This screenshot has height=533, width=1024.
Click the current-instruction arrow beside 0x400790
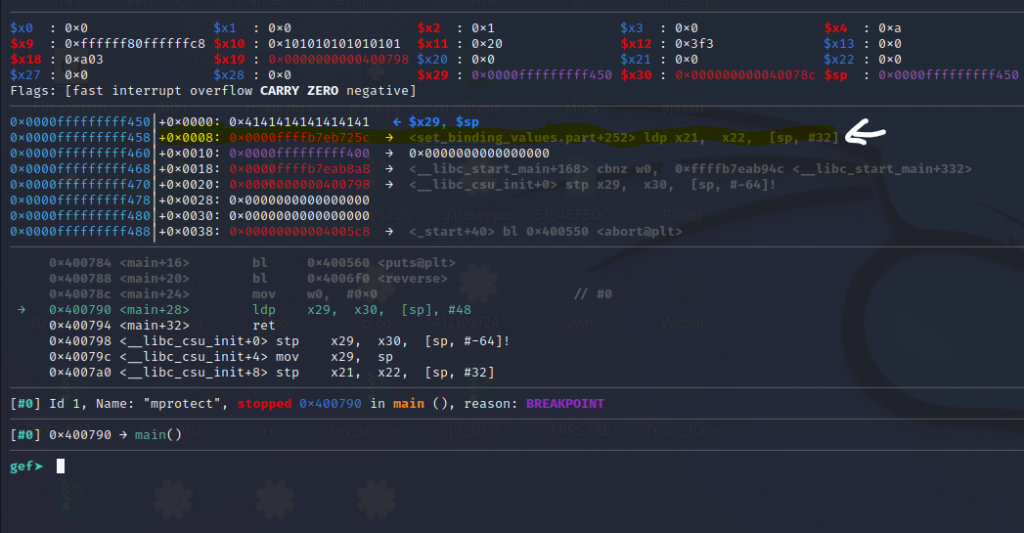pyautogui.click(x=23, y=310)
